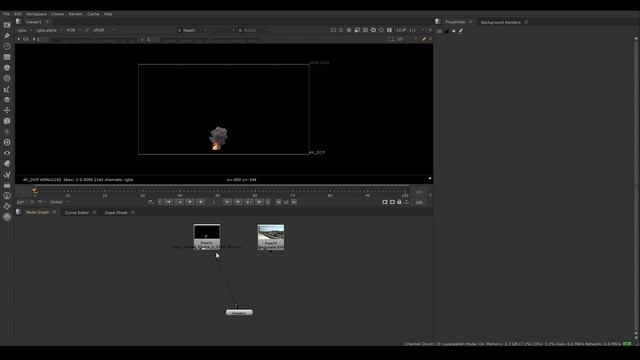Step backward one frame button
640x360 pixels.
(x=190, y=202)
